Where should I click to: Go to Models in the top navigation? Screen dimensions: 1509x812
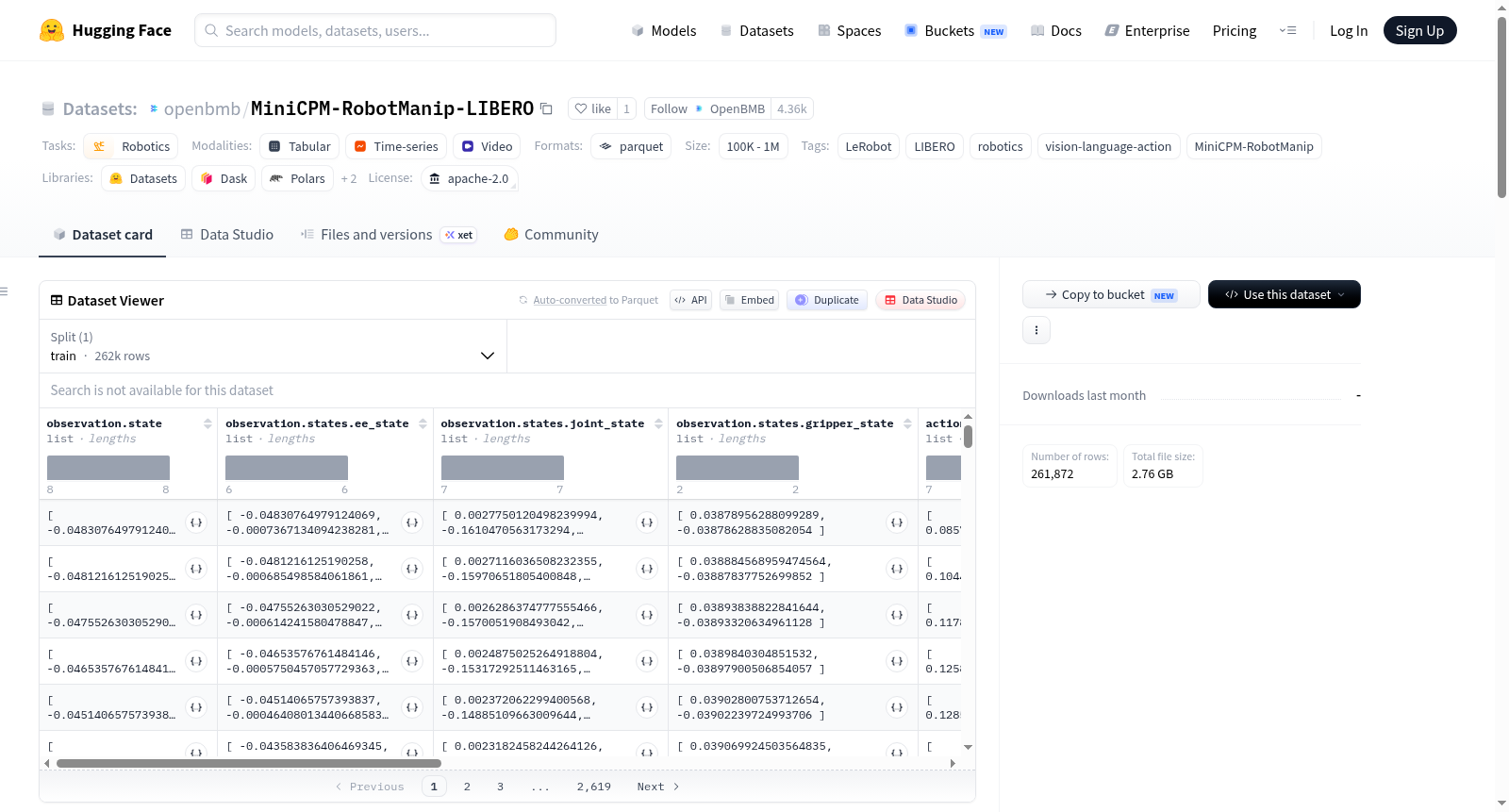point(664,31)
